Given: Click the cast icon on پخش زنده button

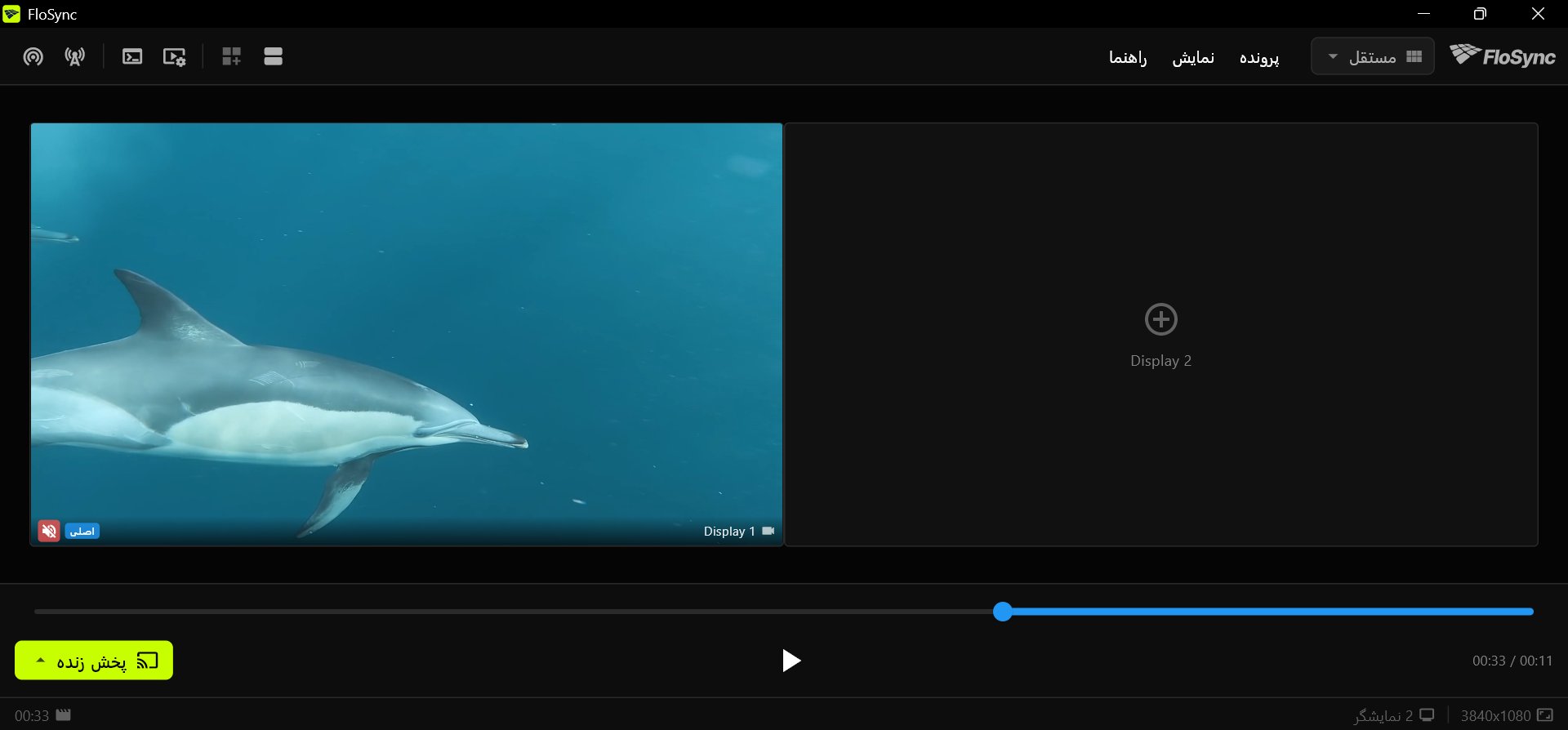Looking at the screenshot, I should coord(147,661).
